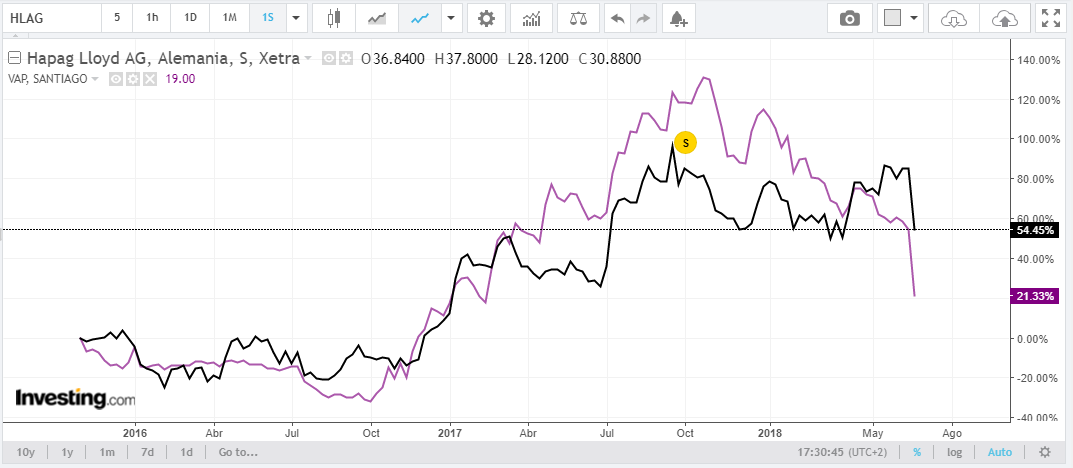1073x468 pixels.
Task: Expand the chart style dropdown arrow
Action: click(x=451, y=18)
